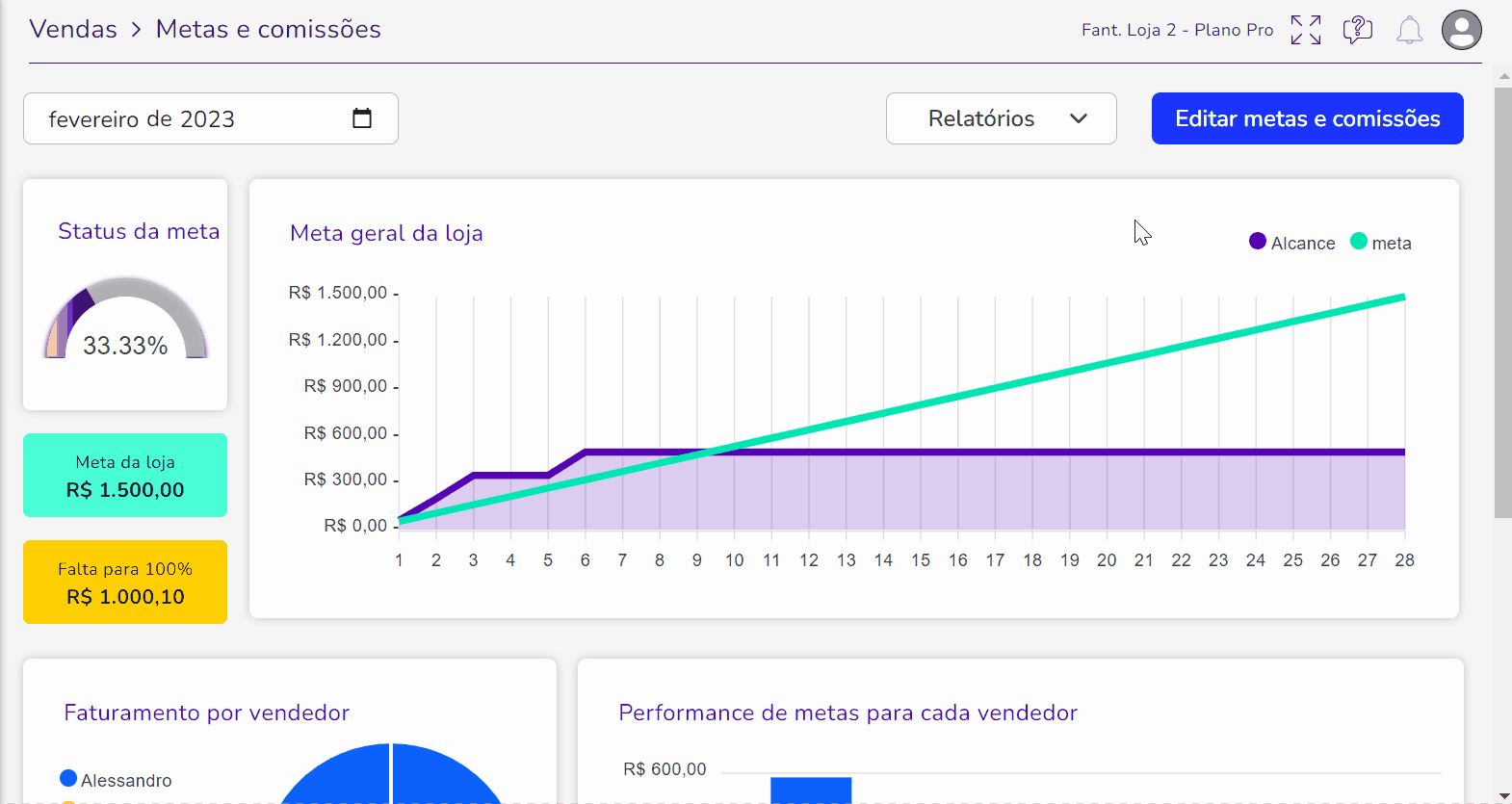Toggle Alcance legend series
Screen dimensions: 1512x804
tap(1291, 243)
